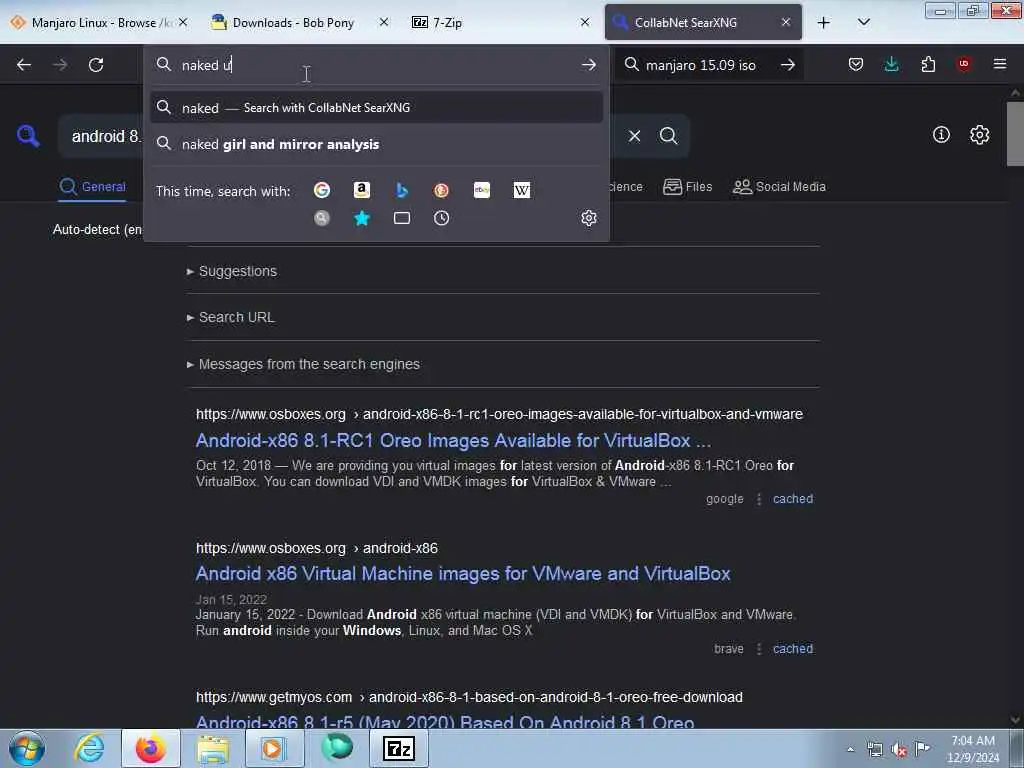Click the muted volume tray icon
1024x768 pixels.
click(x=899, y=749)
